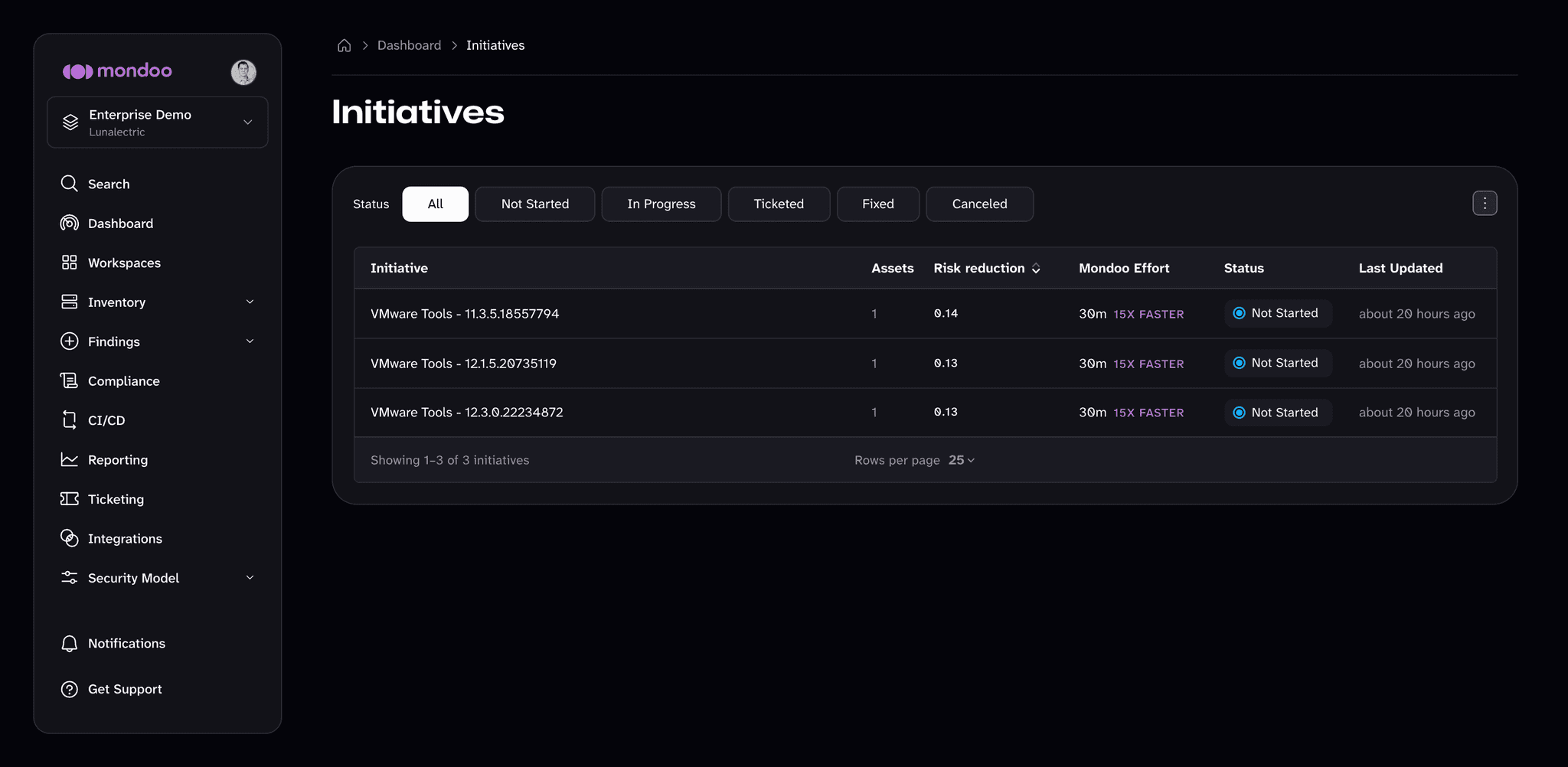Go to home via breadcrumb house icon

click(x=345, y=45)
